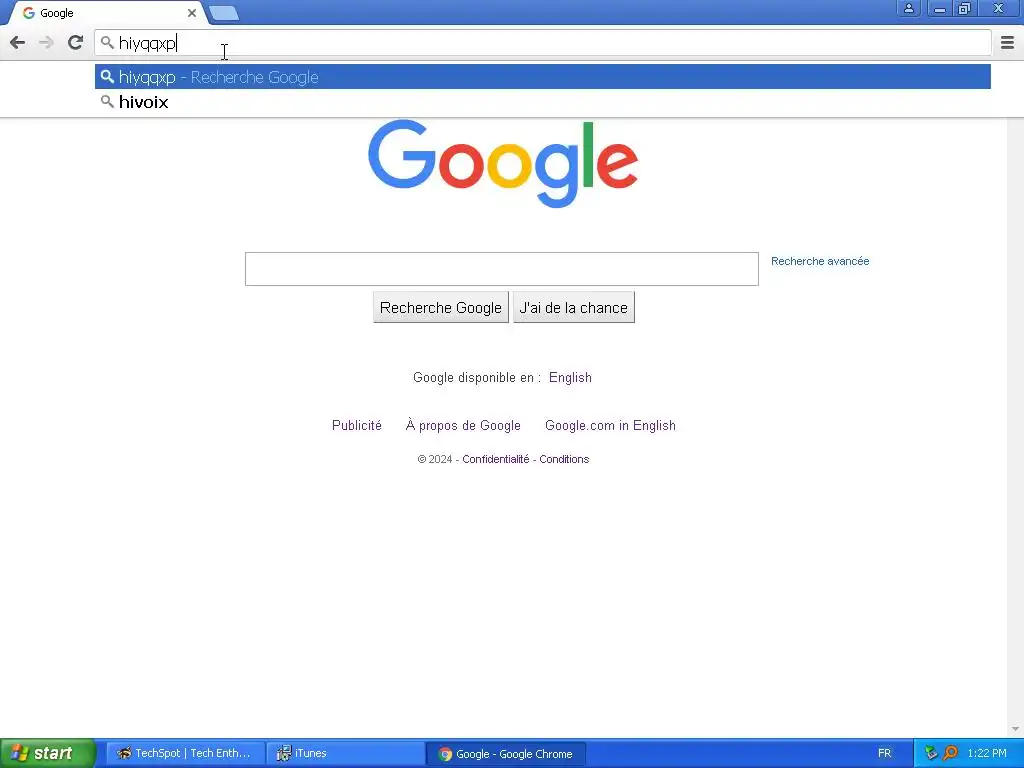
Task: Click the Recherche Google button
Action: (441, 308)
